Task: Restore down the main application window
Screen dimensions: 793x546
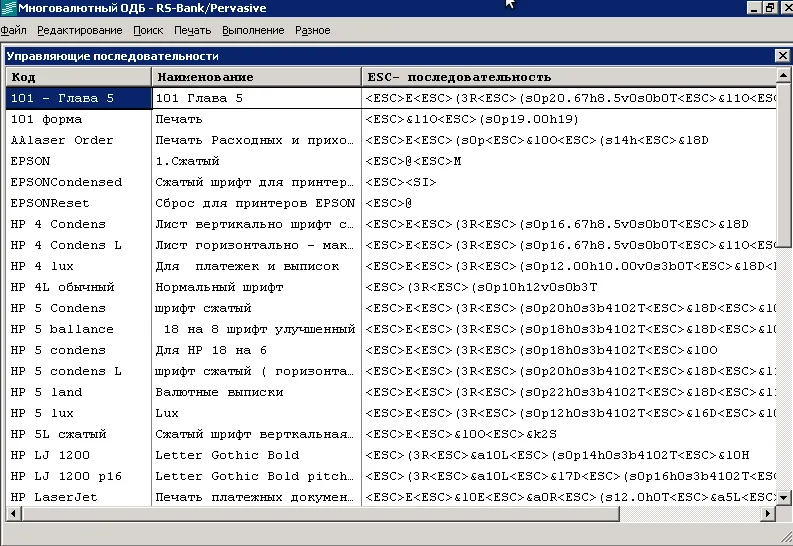Action: 770,7
